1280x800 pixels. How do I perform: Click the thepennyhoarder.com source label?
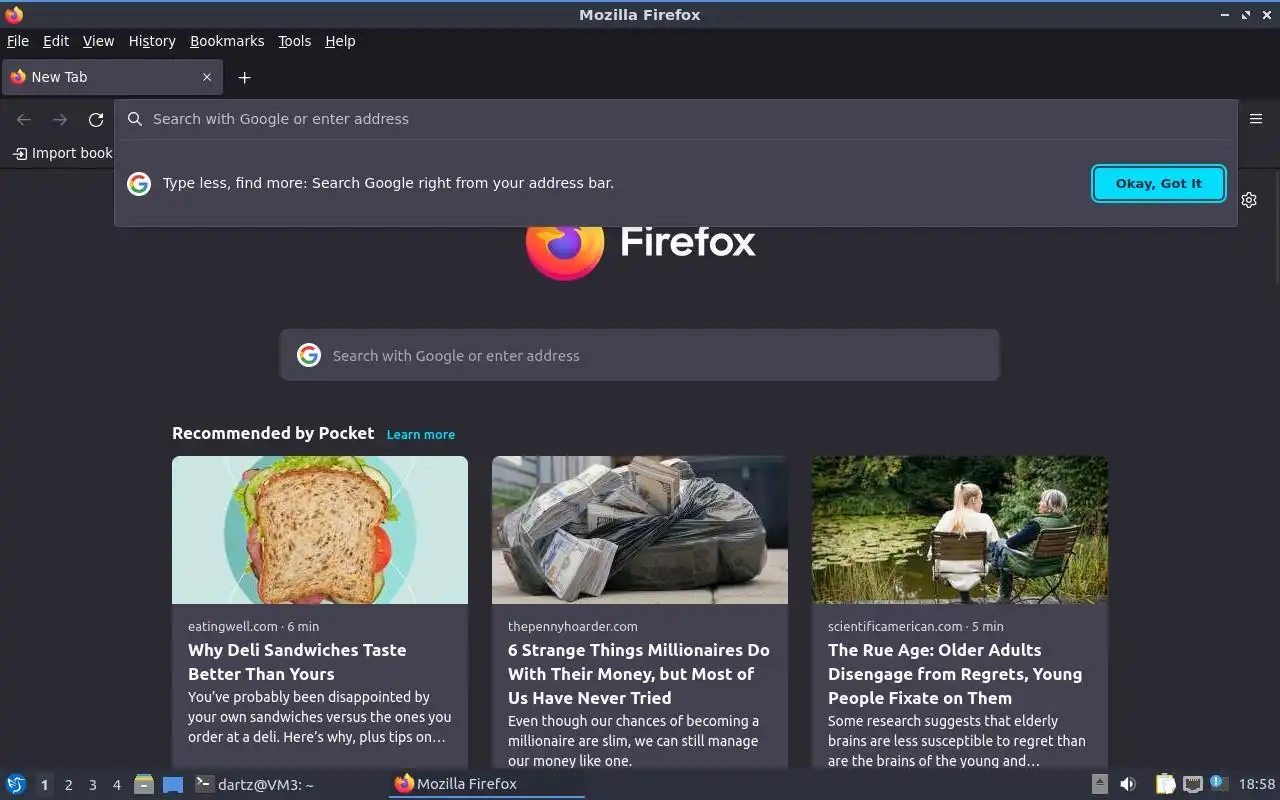572,626
